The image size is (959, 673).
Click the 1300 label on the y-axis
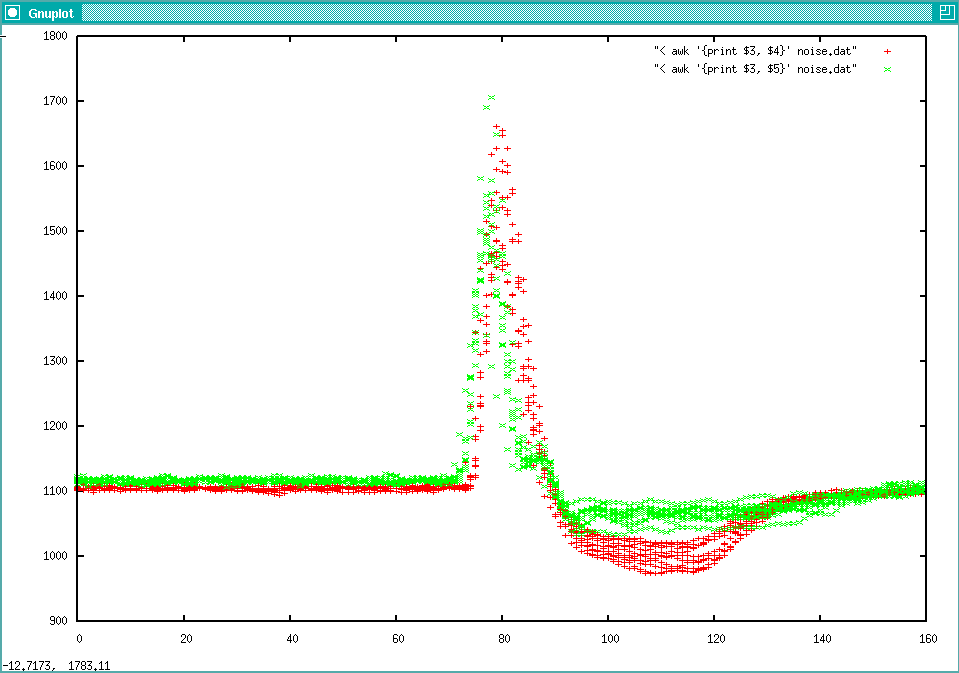point(55,361)
